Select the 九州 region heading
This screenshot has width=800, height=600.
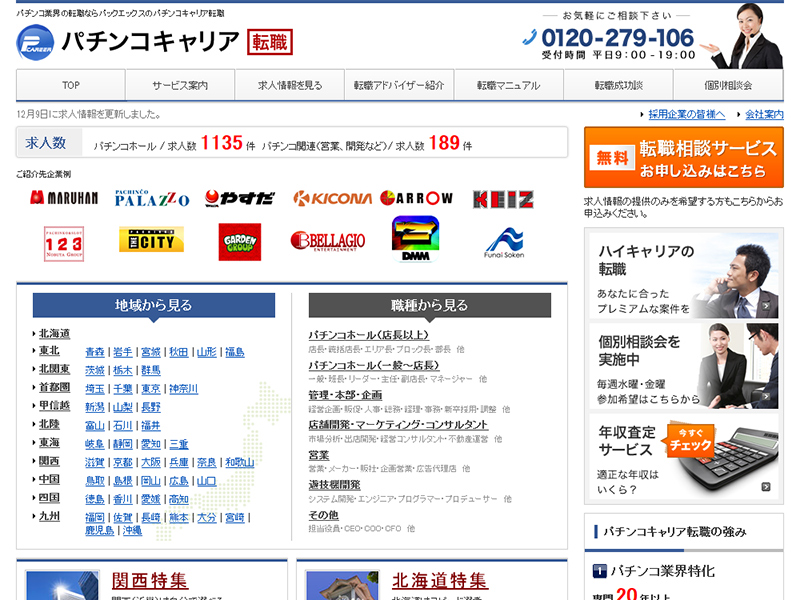coord(49,516)
